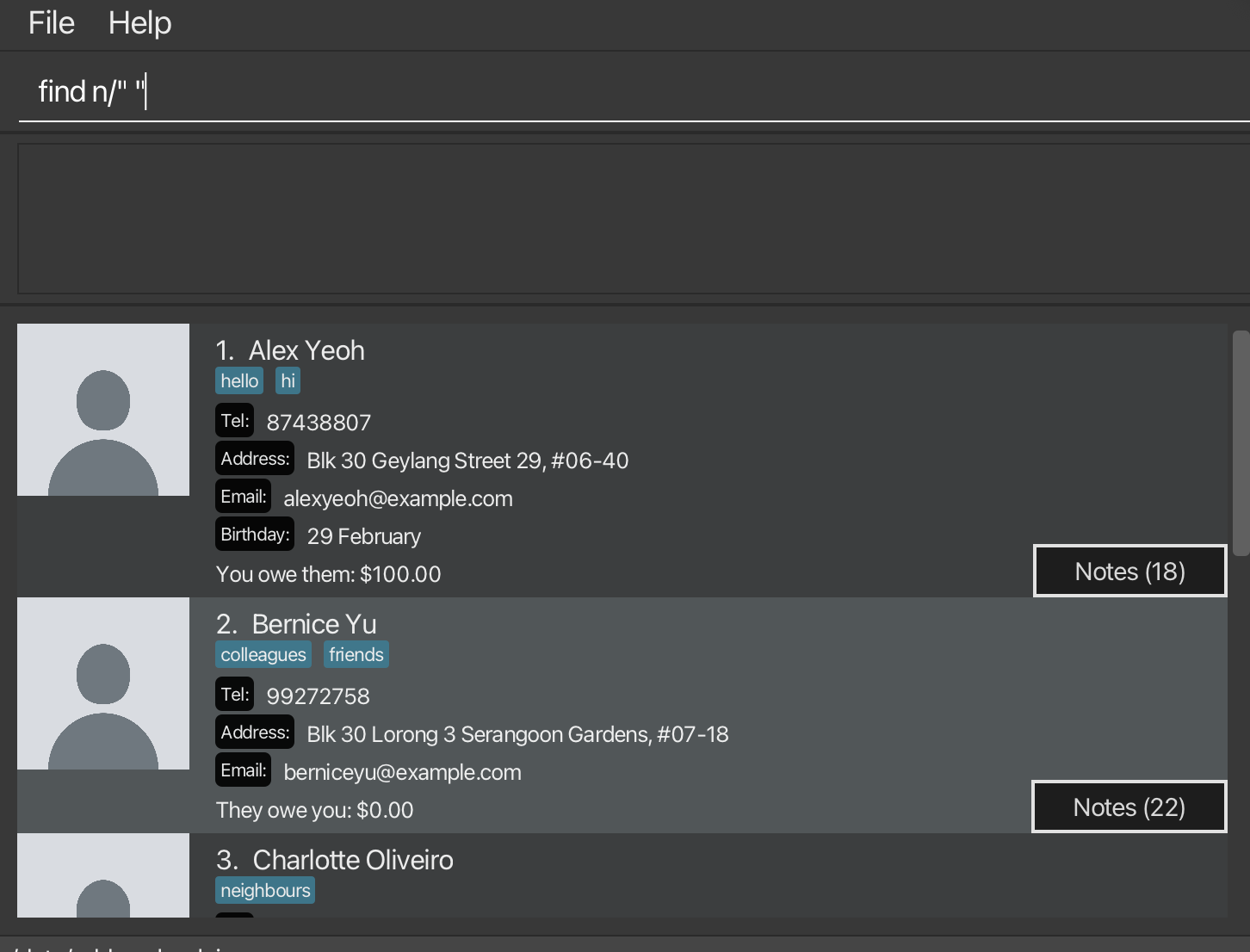Click the Tel: label on Alex Yeoh
1250x952 pixels.
(235, 421)
